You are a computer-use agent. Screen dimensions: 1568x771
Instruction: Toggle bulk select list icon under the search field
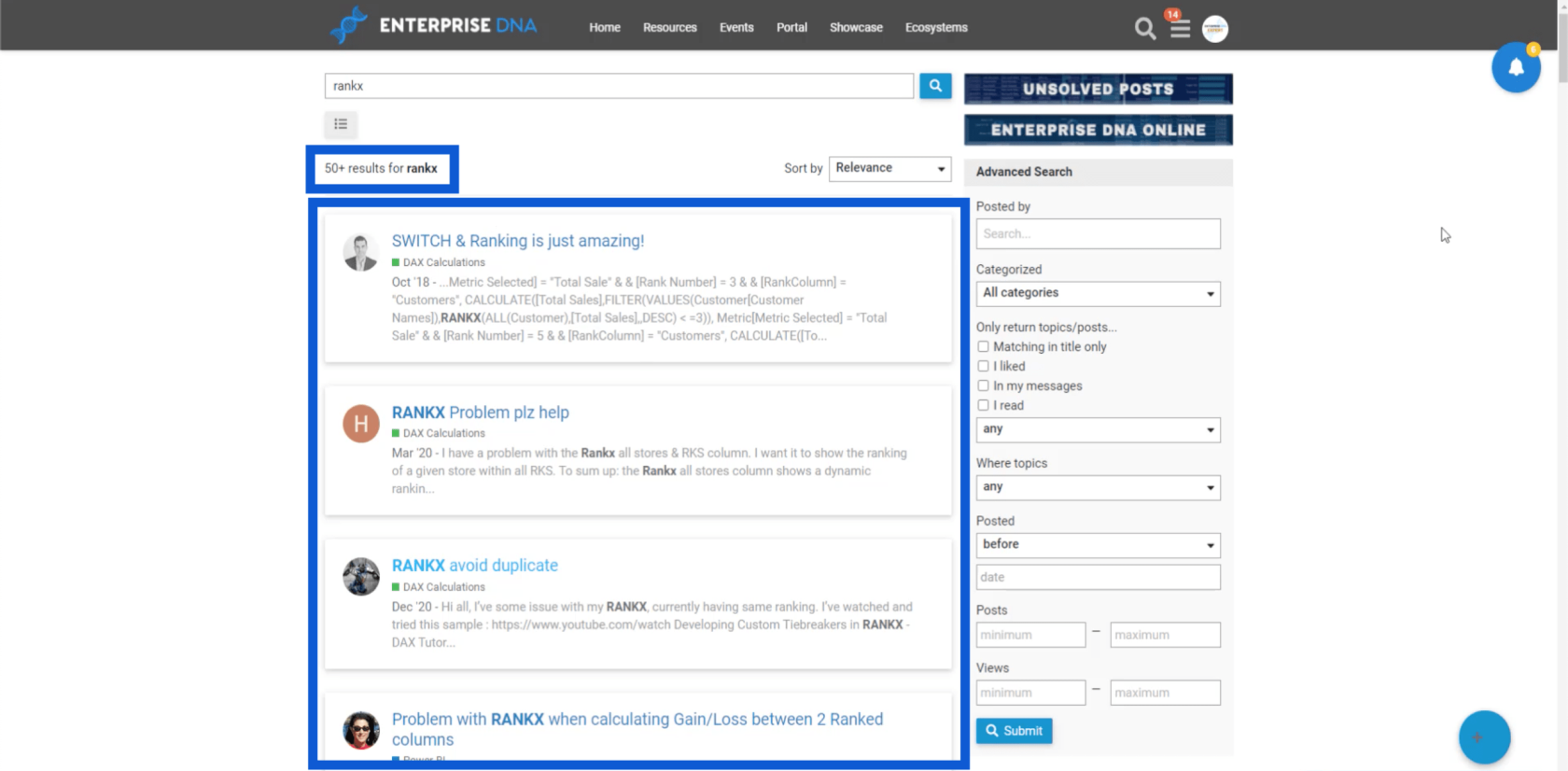(x=341, y=124)
